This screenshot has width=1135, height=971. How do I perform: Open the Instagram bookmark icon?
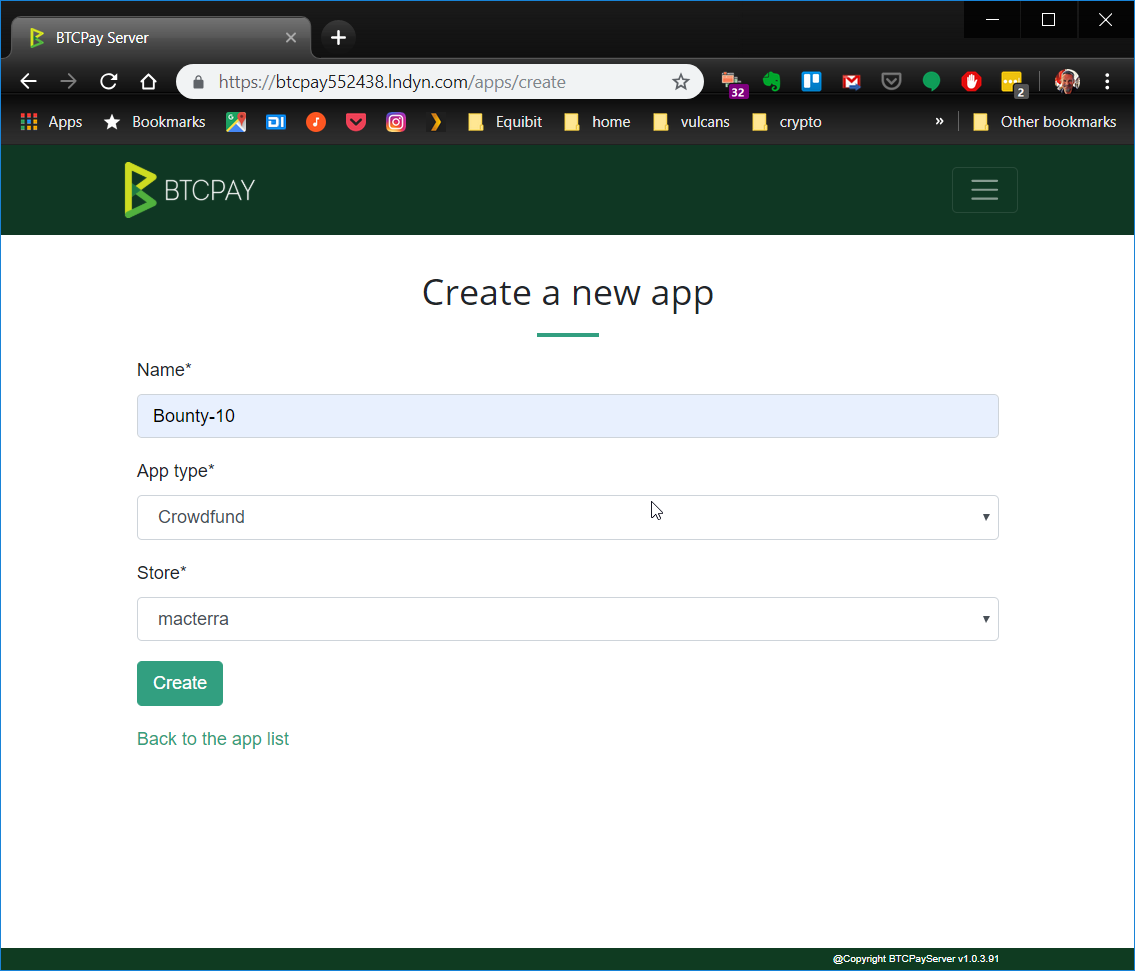coord(395,121)
